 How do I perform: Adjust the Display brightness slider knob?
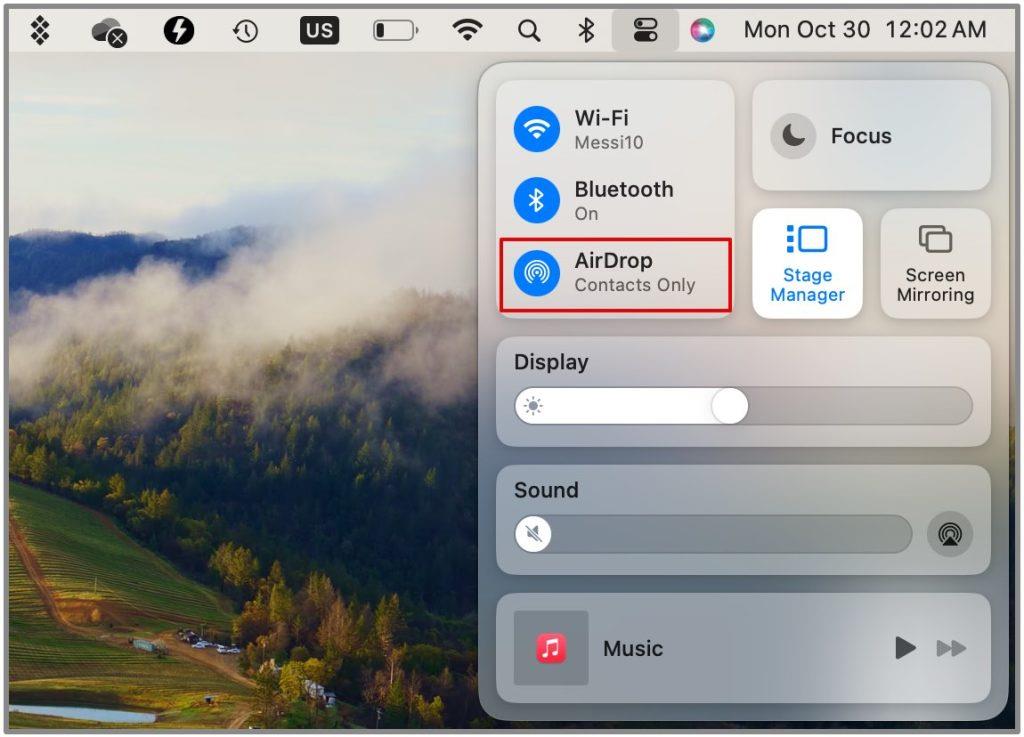click(x=729, y=406)
